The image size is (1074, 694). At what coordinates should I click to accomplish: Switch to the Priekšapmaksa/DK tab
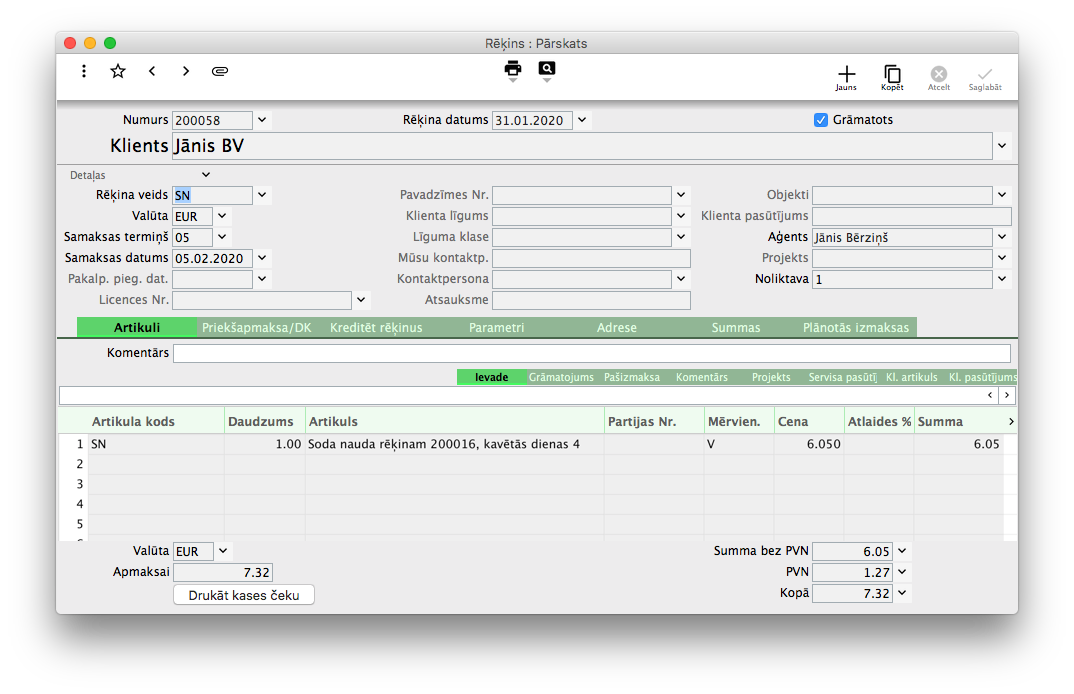256,327
